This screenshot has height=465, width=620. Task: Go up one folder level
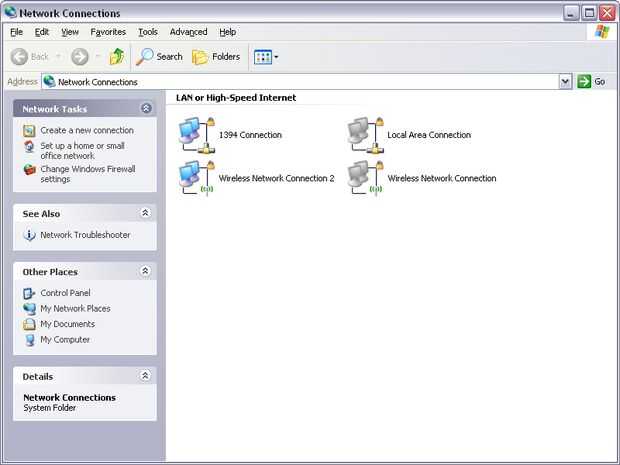coord(117,57)
